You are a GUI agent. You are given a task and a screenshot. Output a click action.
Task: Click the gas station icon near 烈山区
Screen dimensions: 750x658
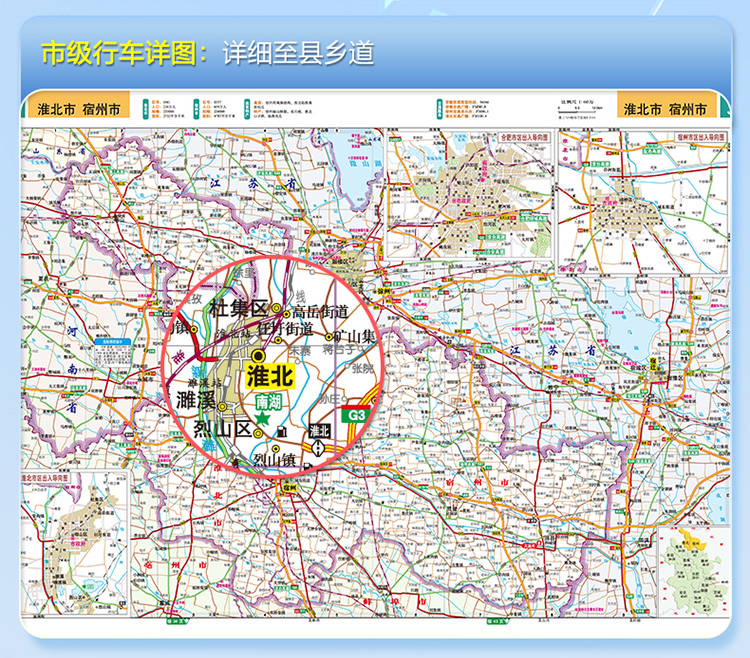pyautogui.click(x=283, y=431)
